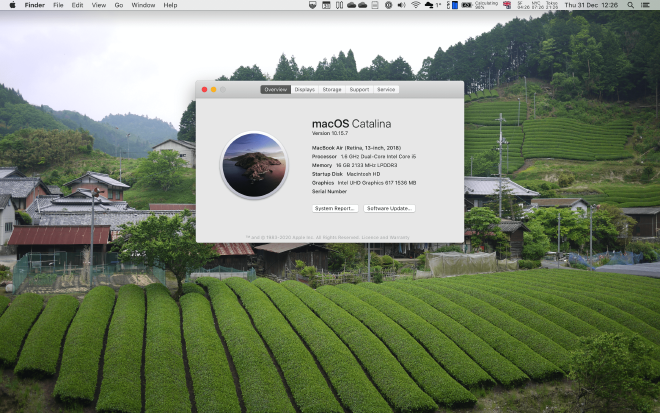The width and height of the screenshot is (660, 413).
Task: Click the System Report button
Action: (335, 208)
